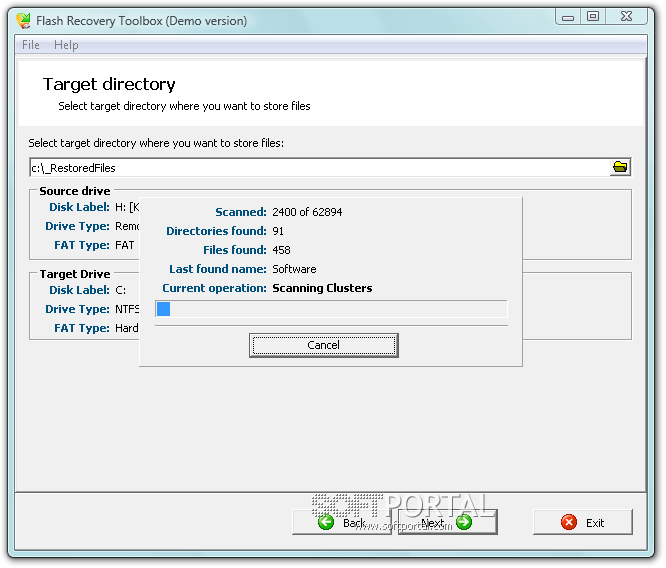666x568 pixels.
Task: Select the 'Scanning Clusters' operation text
Action: pyautogui.click(x=322, y=288)
